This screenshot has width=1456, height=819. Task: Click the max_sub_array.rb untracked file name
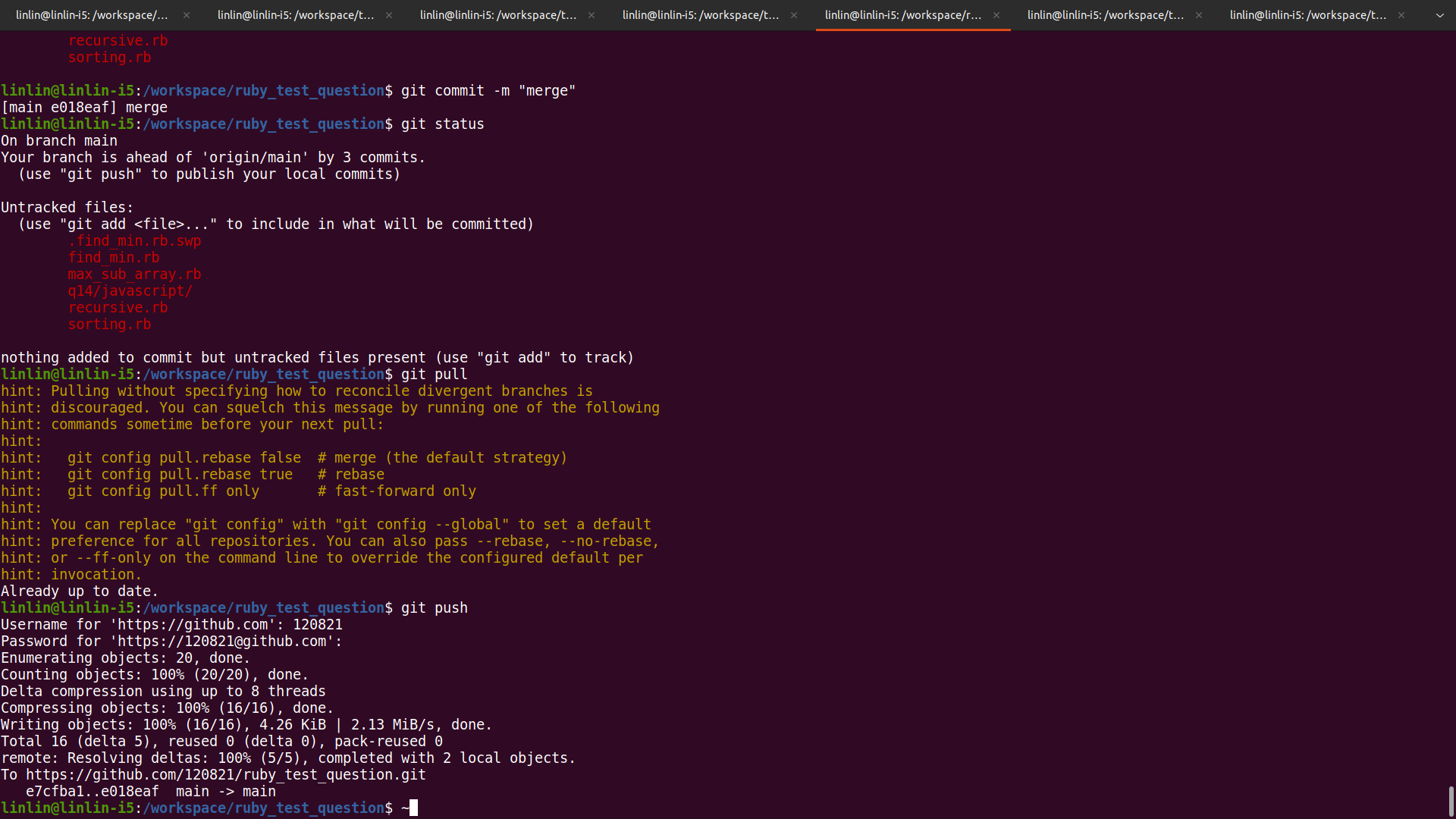tap(134, 275)
